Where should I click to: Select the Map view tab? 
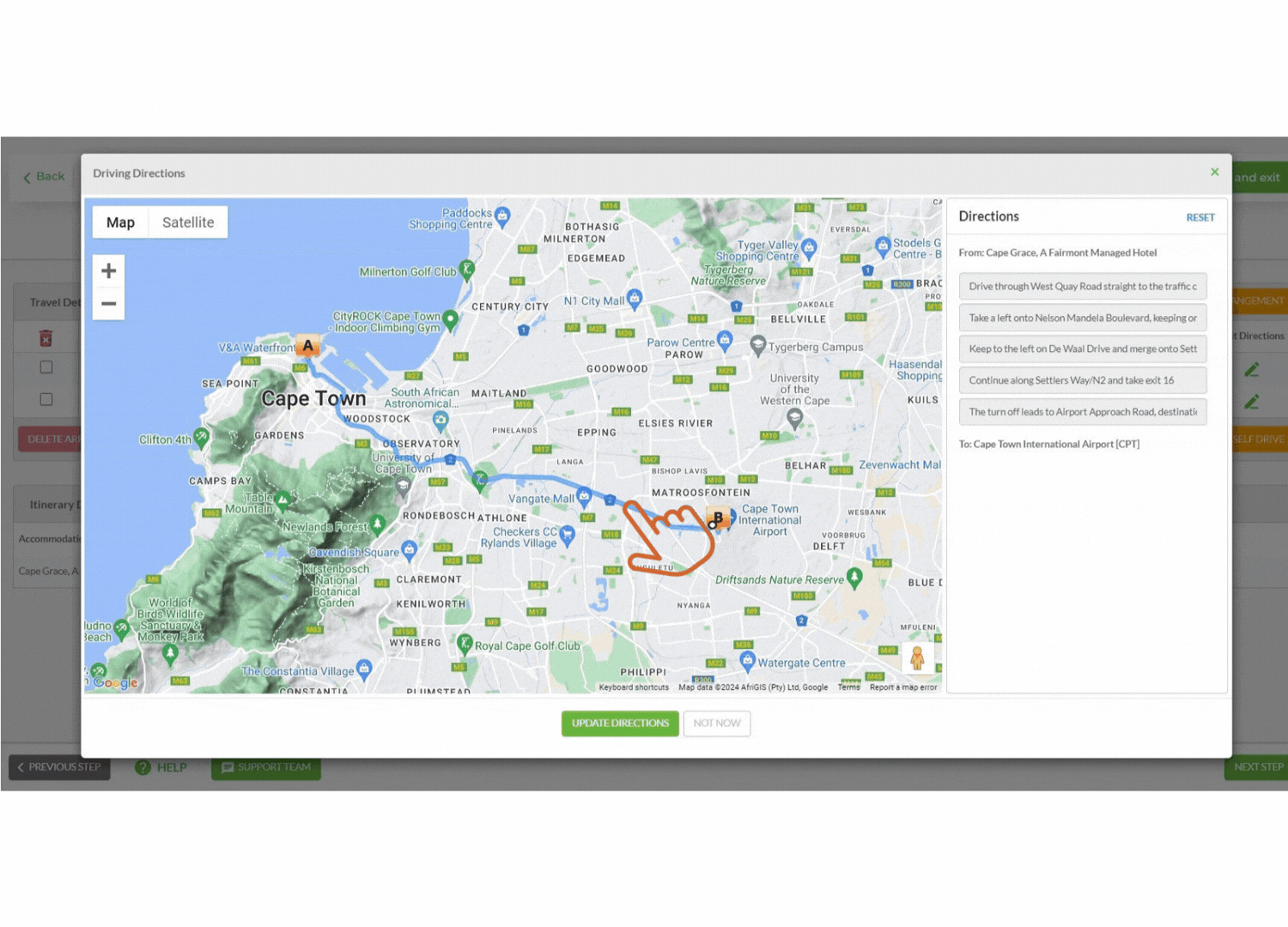(x=120, y=222)
